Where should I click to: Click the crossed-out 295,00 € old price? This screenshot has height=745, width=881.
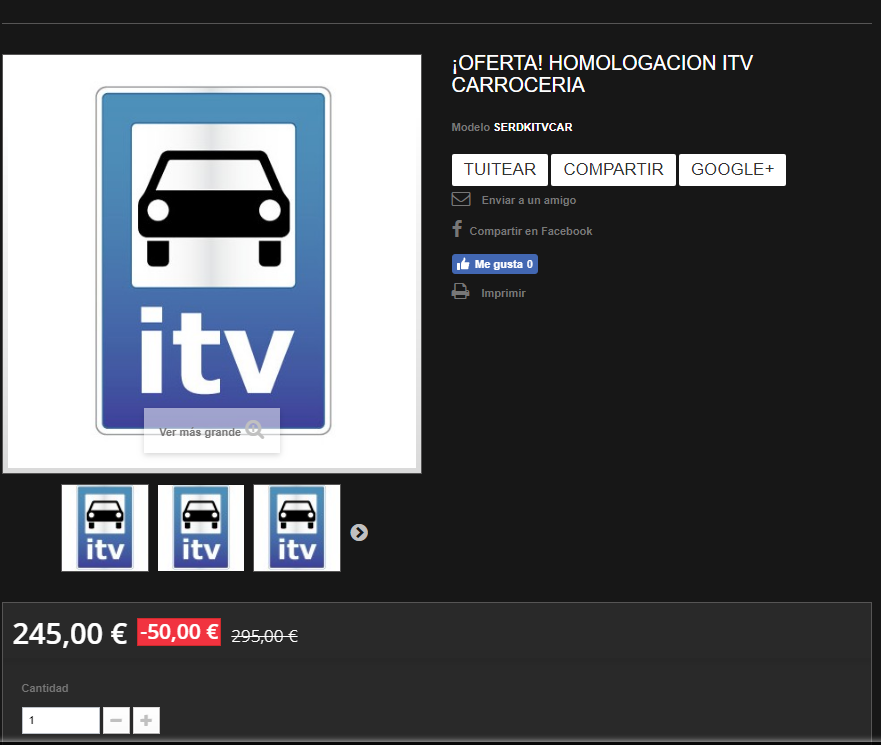264,636
